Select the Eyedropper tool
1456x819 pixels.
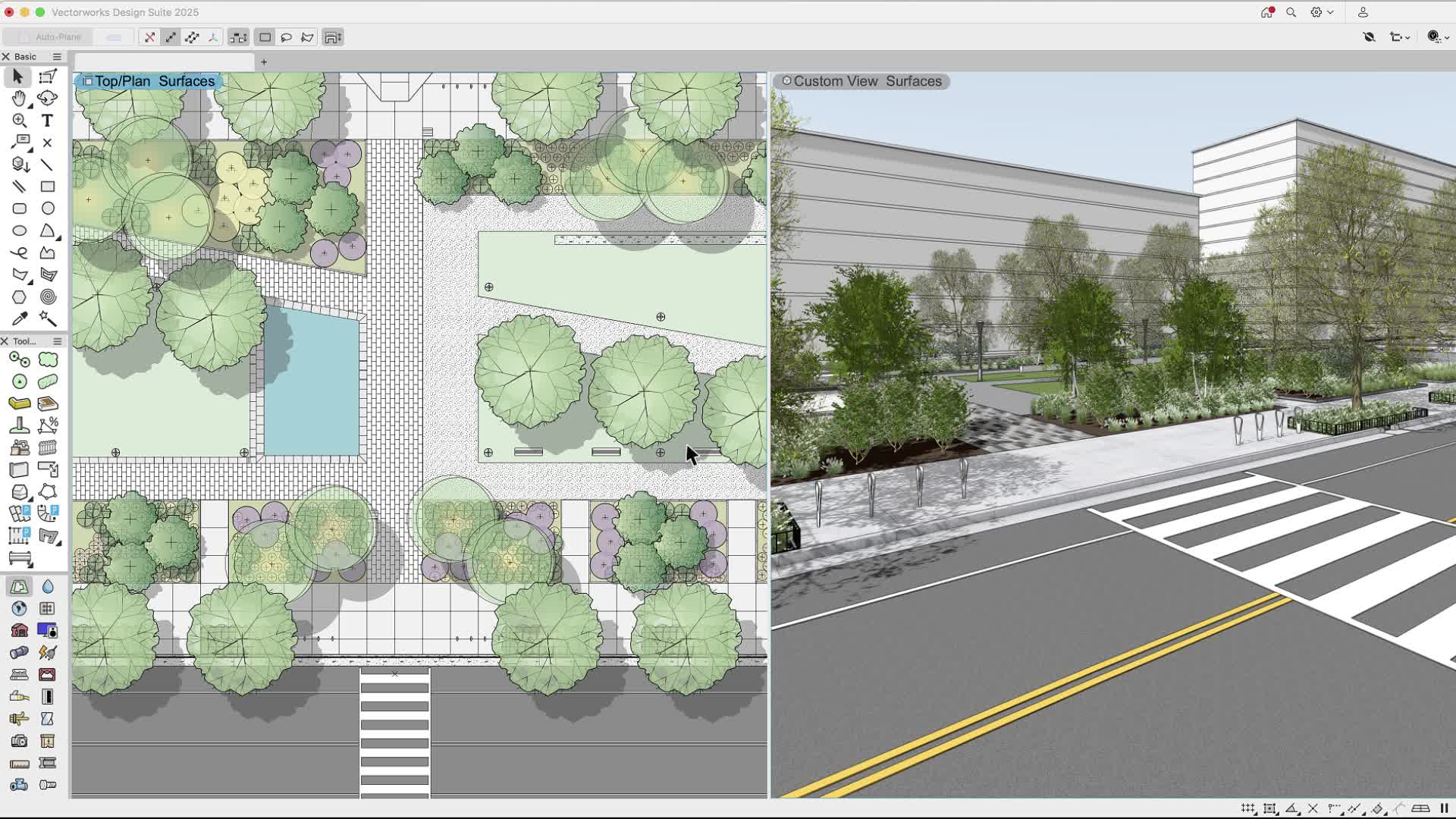[x=19, y=318]
